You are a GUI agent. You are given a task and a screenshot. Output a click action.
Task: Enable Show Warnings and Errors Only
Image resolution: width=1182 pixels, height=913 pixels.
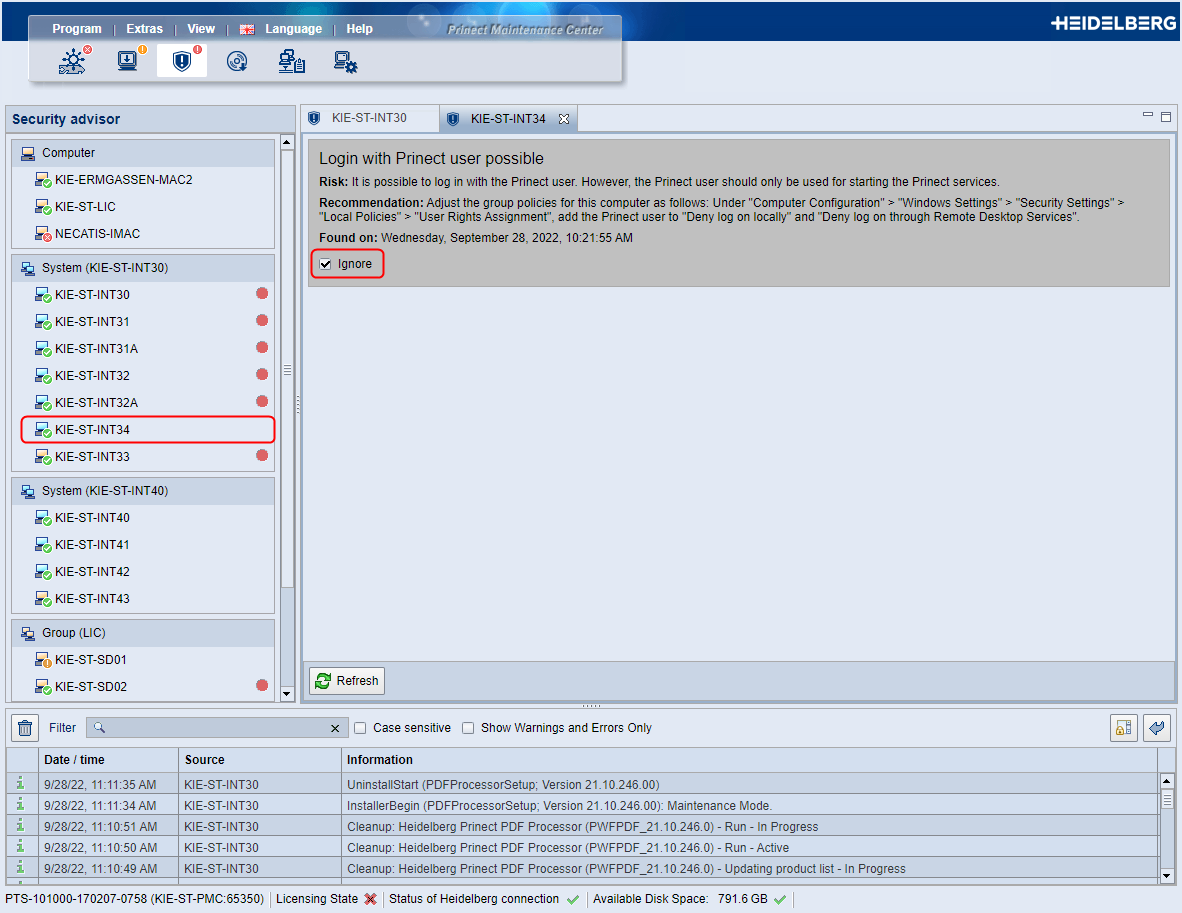tap(468, 728)
